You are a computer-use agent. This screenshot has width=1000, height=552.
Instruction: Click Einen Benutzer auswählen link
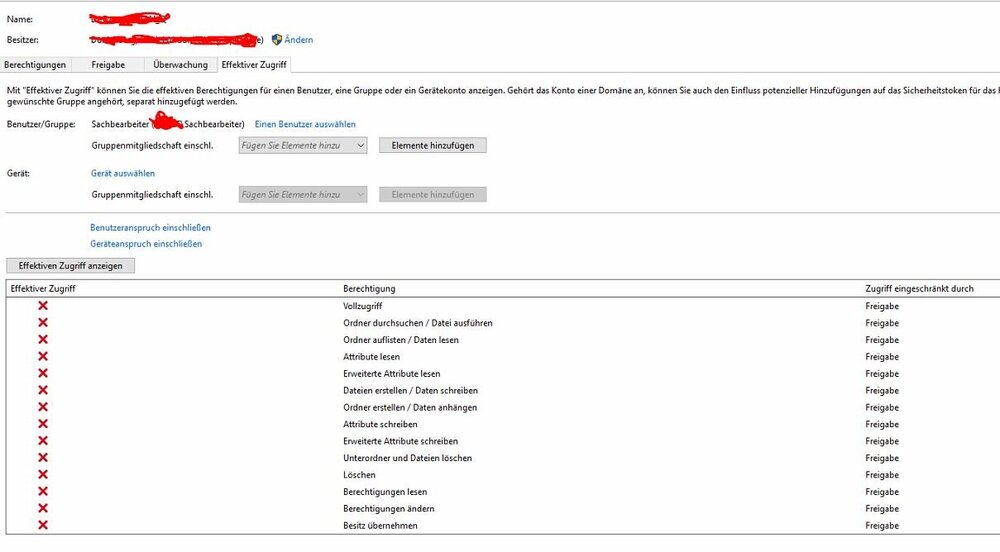tap(305, 124)
